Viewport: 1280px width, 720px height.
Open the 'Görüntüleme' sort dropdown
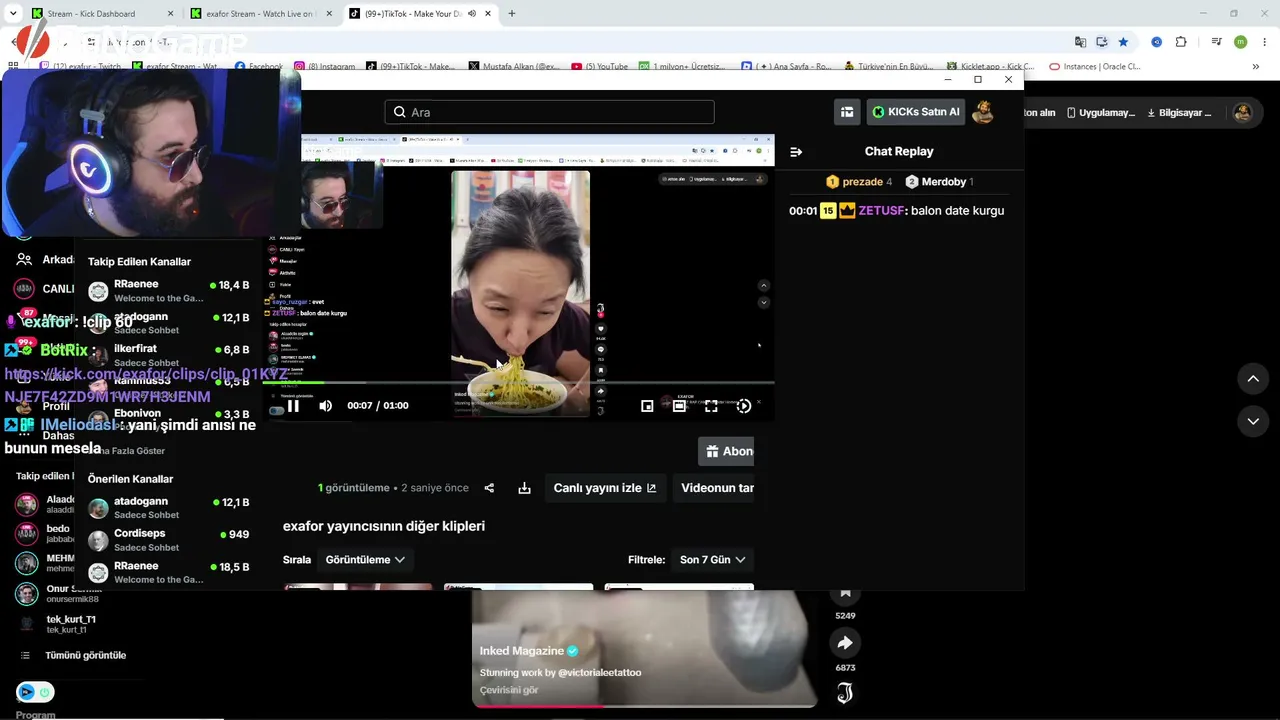click(x=366, y=560)
